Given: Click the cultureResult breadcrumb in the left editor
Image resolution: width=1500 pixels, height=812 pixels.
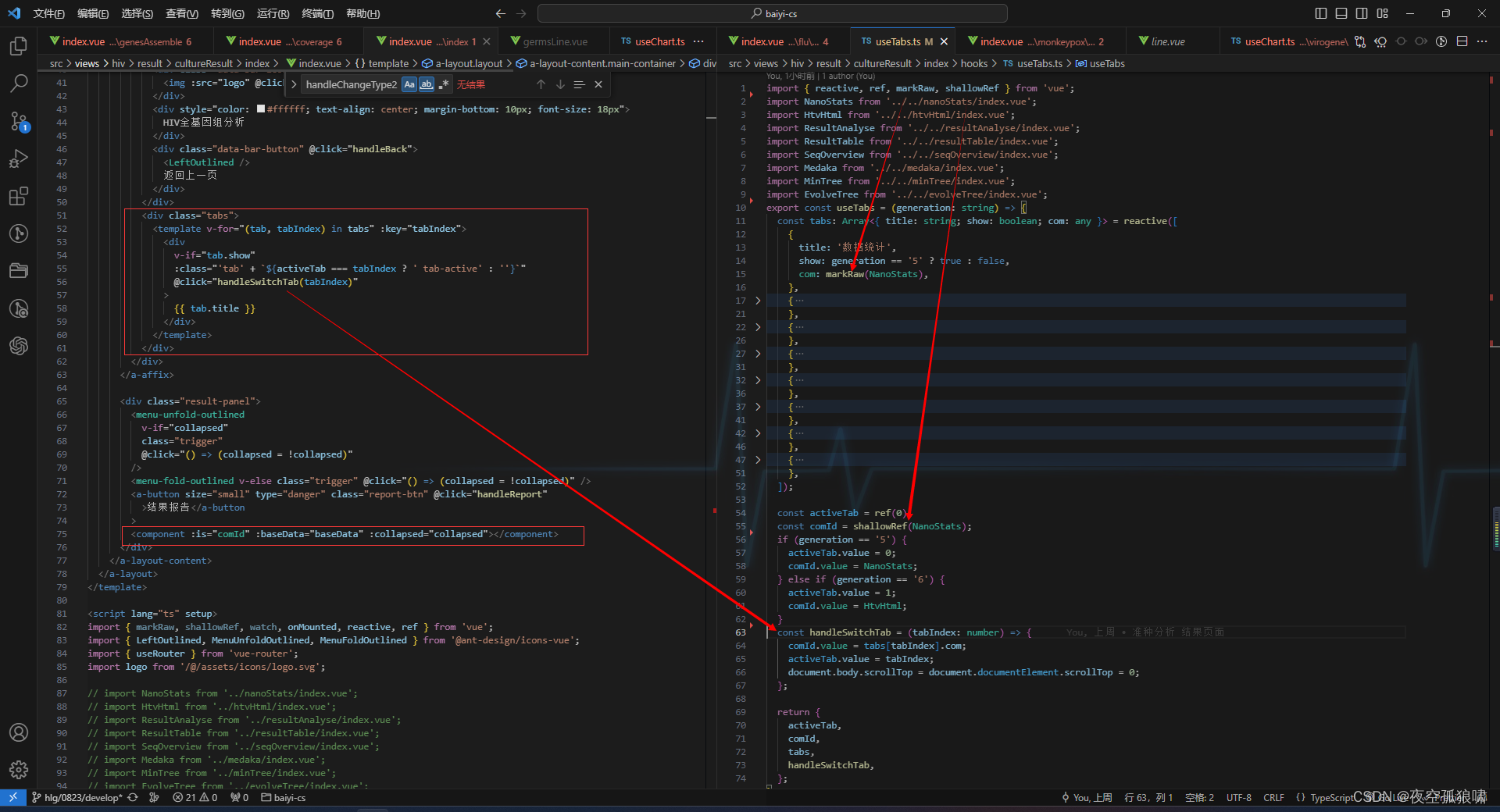Looking at the screenshot, I should [203, 63].
